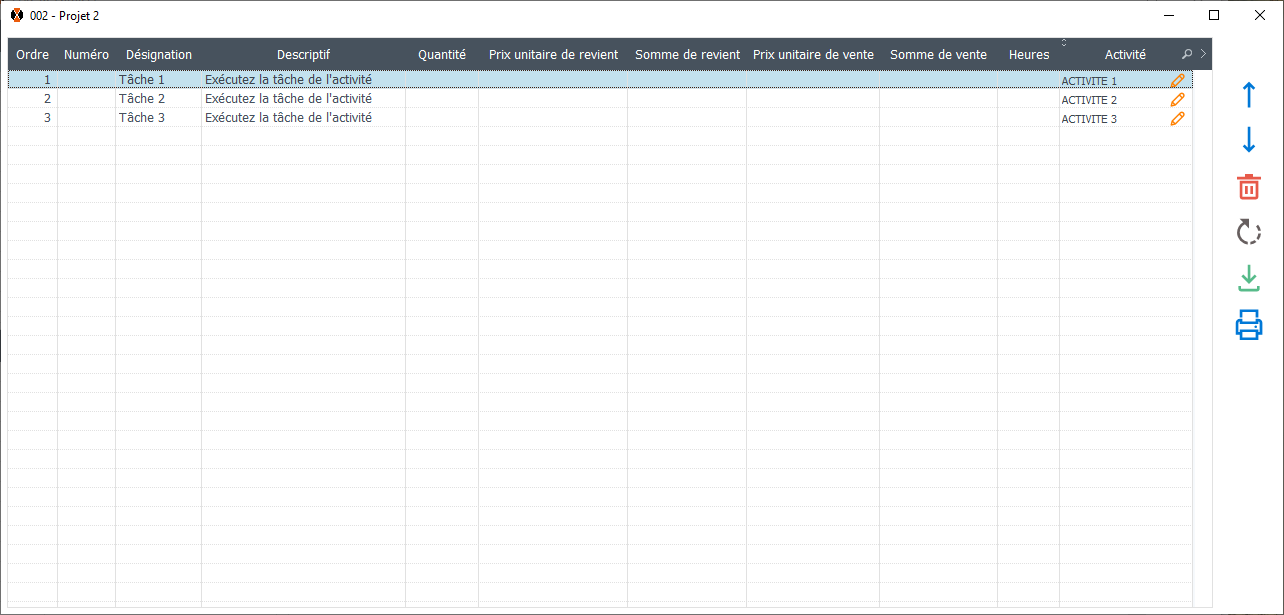Click the Prix unitaire de vente header
1284x615 pixels.
point(813,55)
